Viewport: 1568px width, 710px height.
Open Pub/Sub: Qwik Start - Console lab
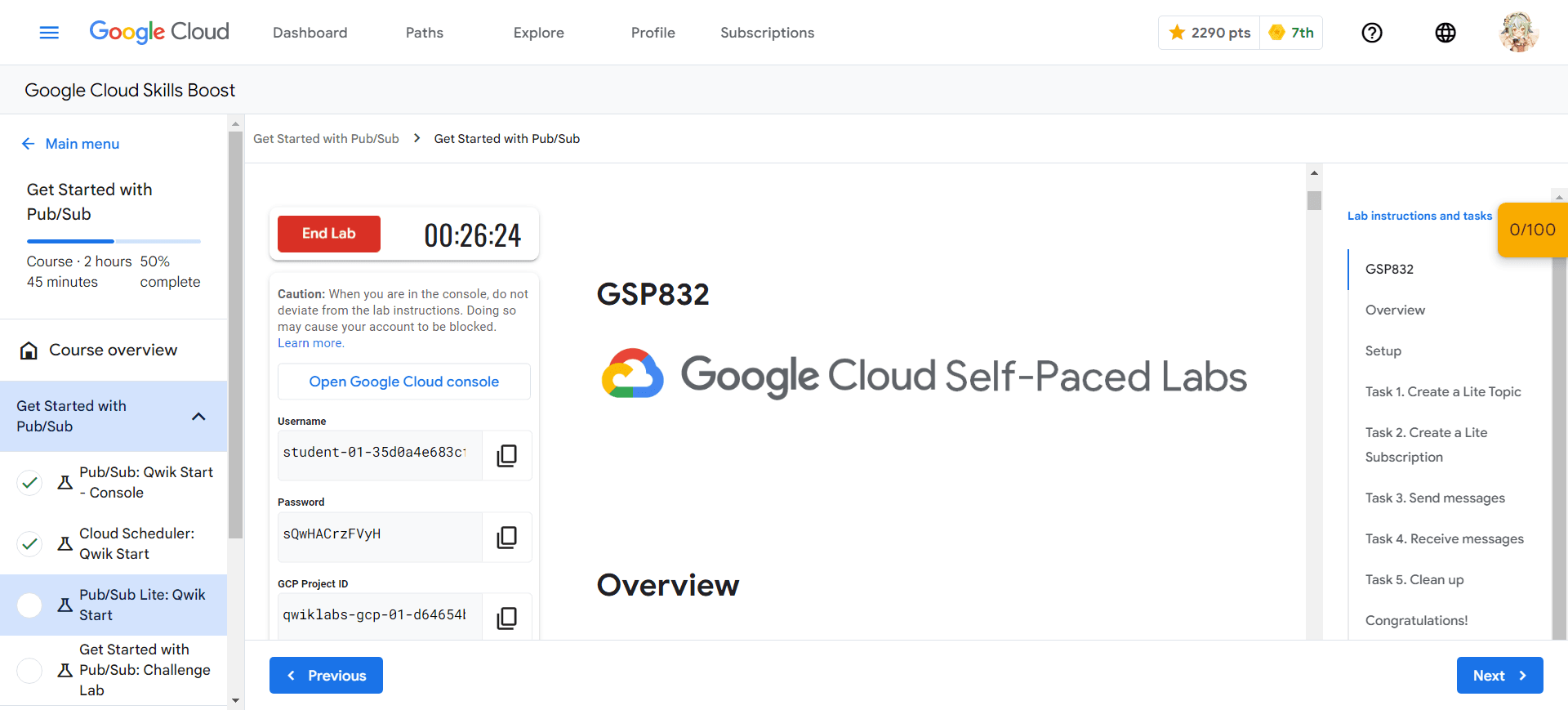tap(146, 482)
